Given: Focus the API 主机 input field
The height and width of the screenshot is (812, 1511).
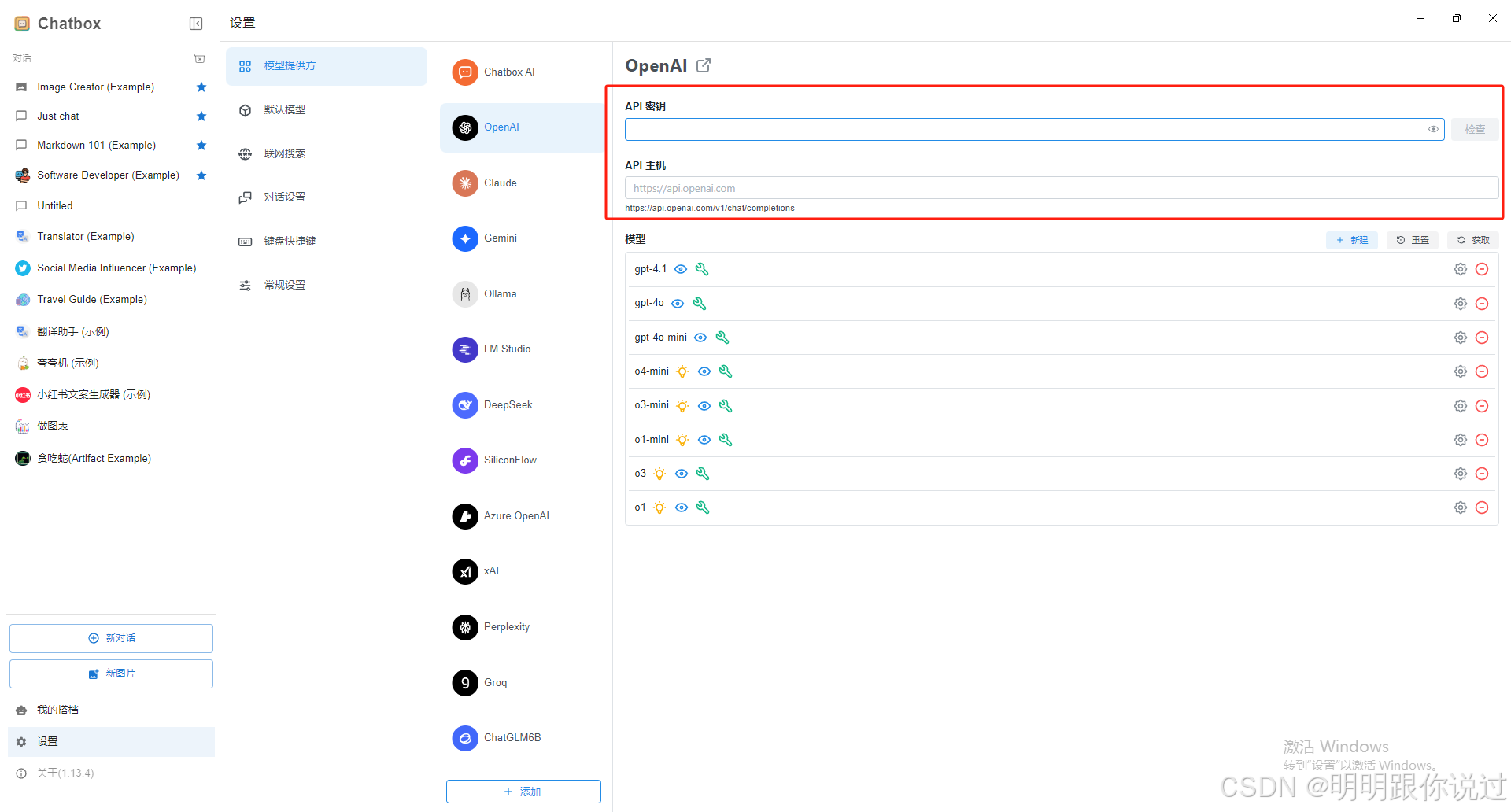Looking at the screenshot, I should (x=1062, y=188).
